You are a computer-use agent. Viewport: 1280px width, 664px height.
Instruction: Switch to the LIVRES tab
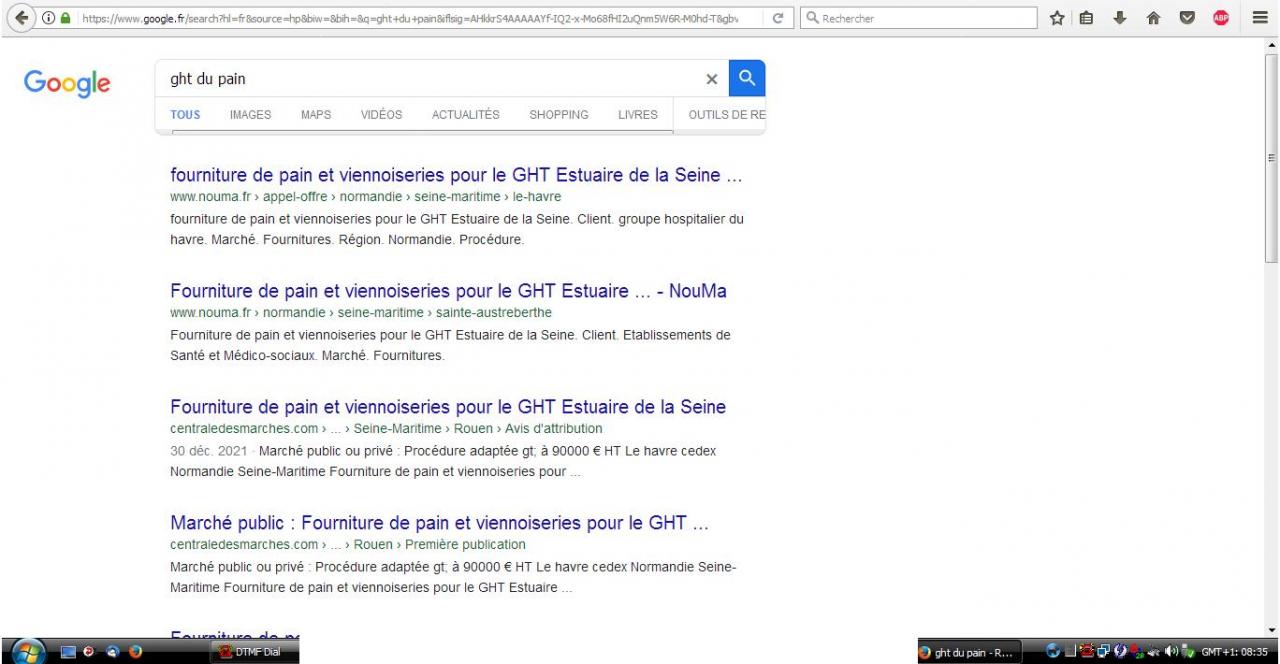coord(638,115)
